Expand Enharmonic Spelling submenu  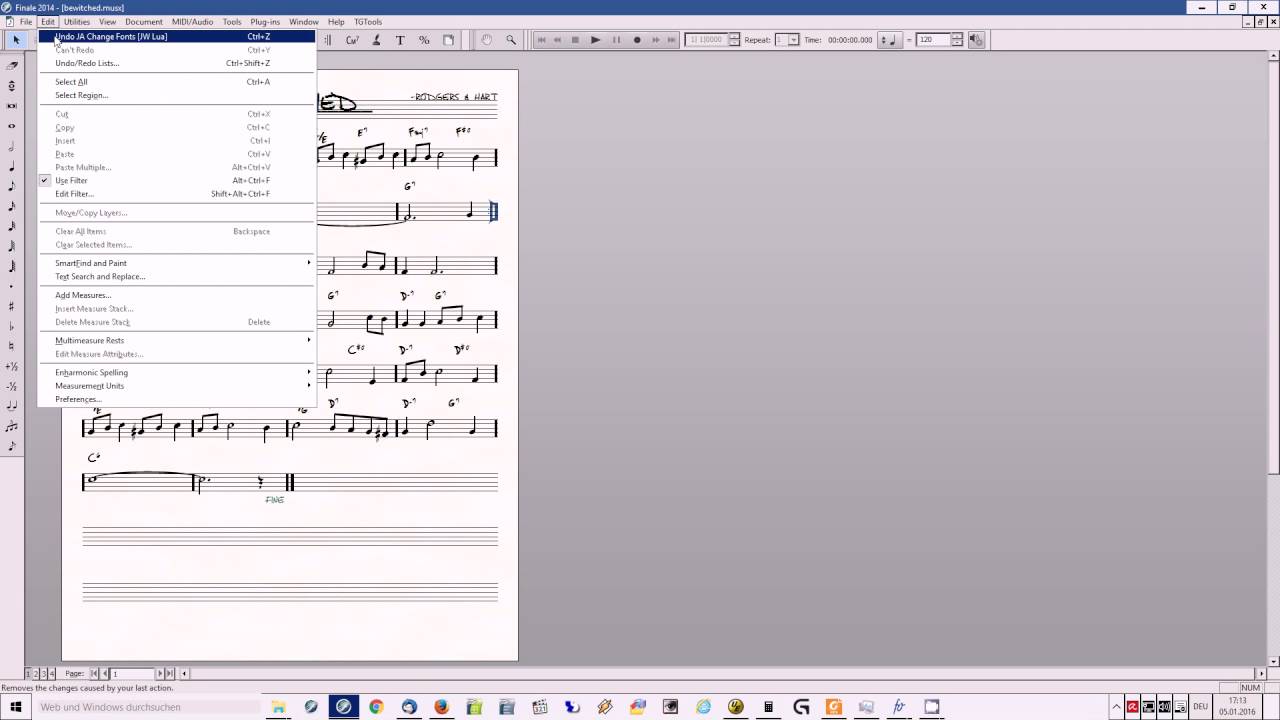[176, 373]
